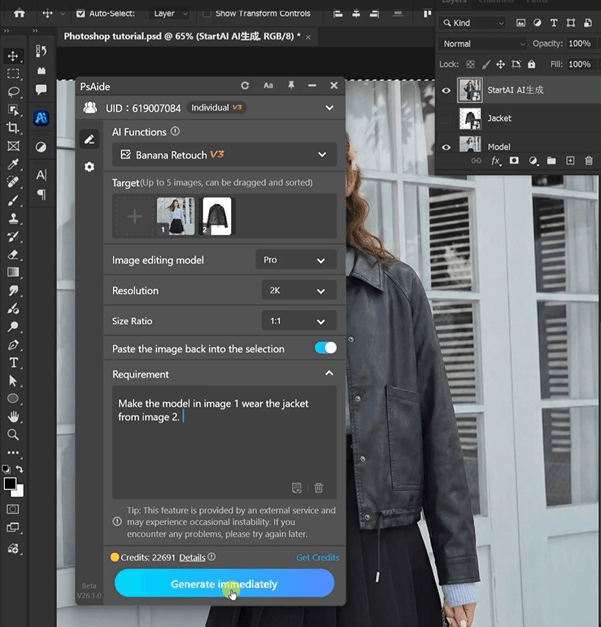Enable the Auto-Select checkbox

click(x=81, y=14)
